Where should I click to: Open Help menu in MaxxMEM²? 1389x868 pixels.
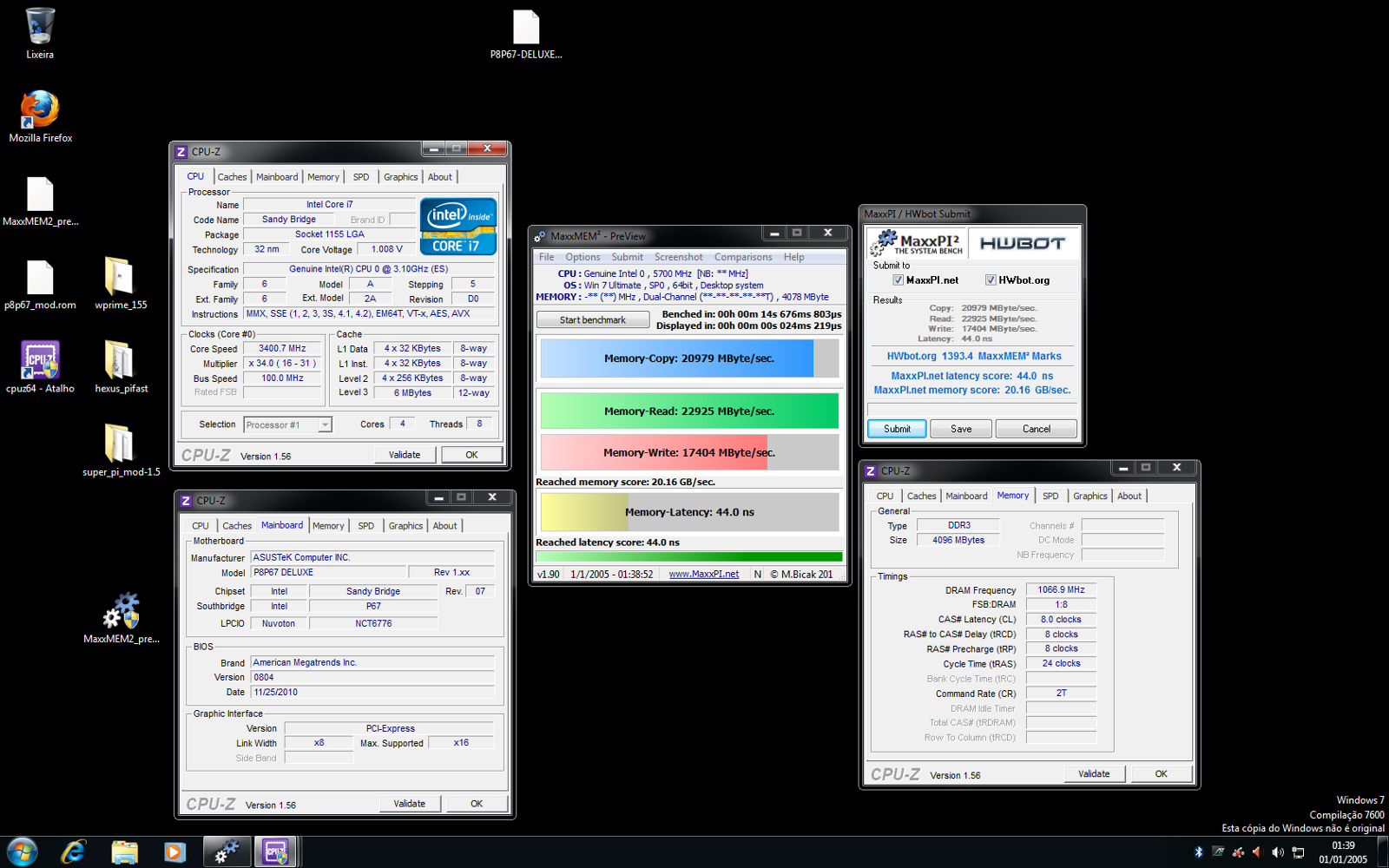pyautogui.click(x=793, y=257)
